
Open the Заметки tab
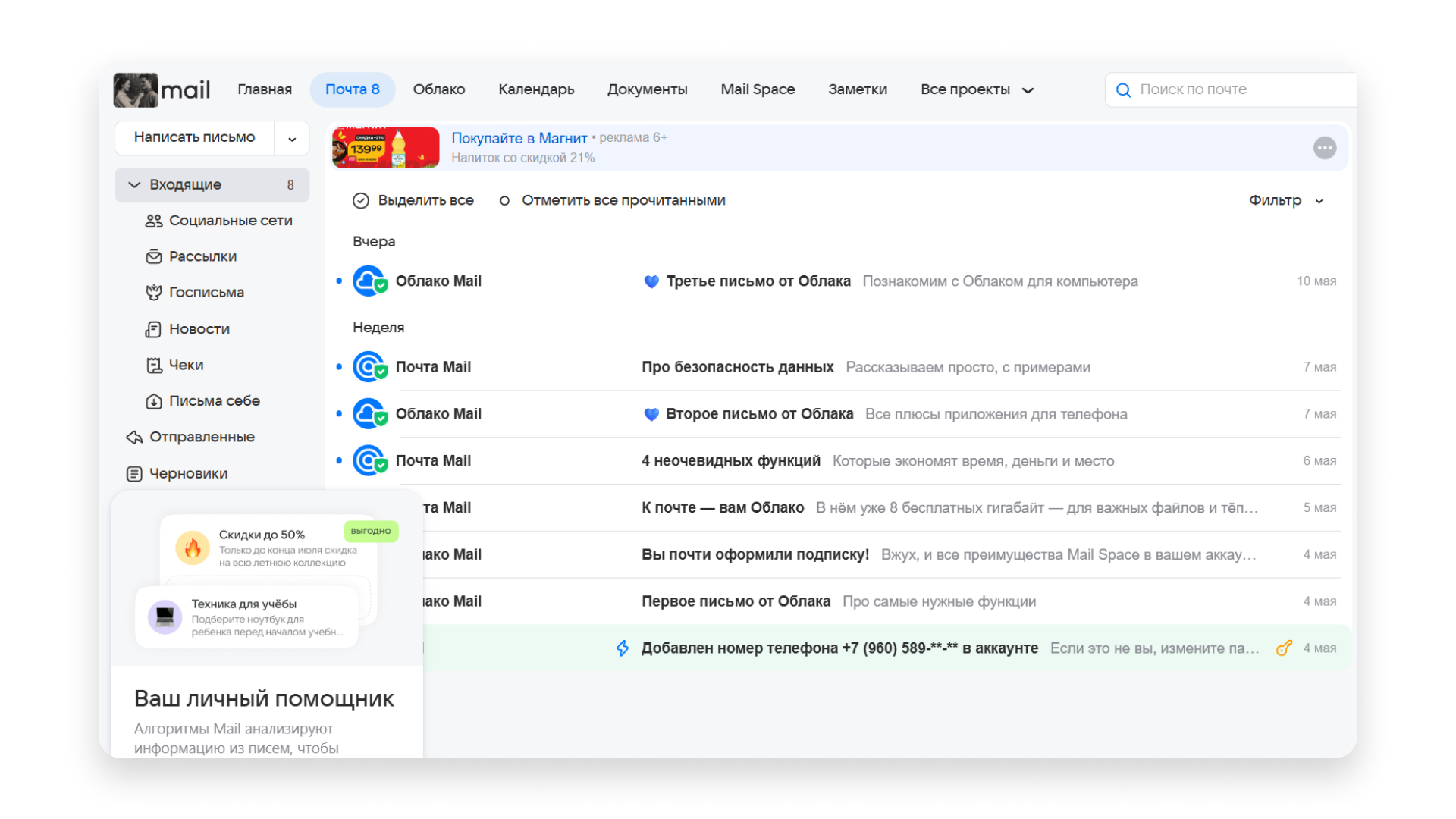point(858,89)
